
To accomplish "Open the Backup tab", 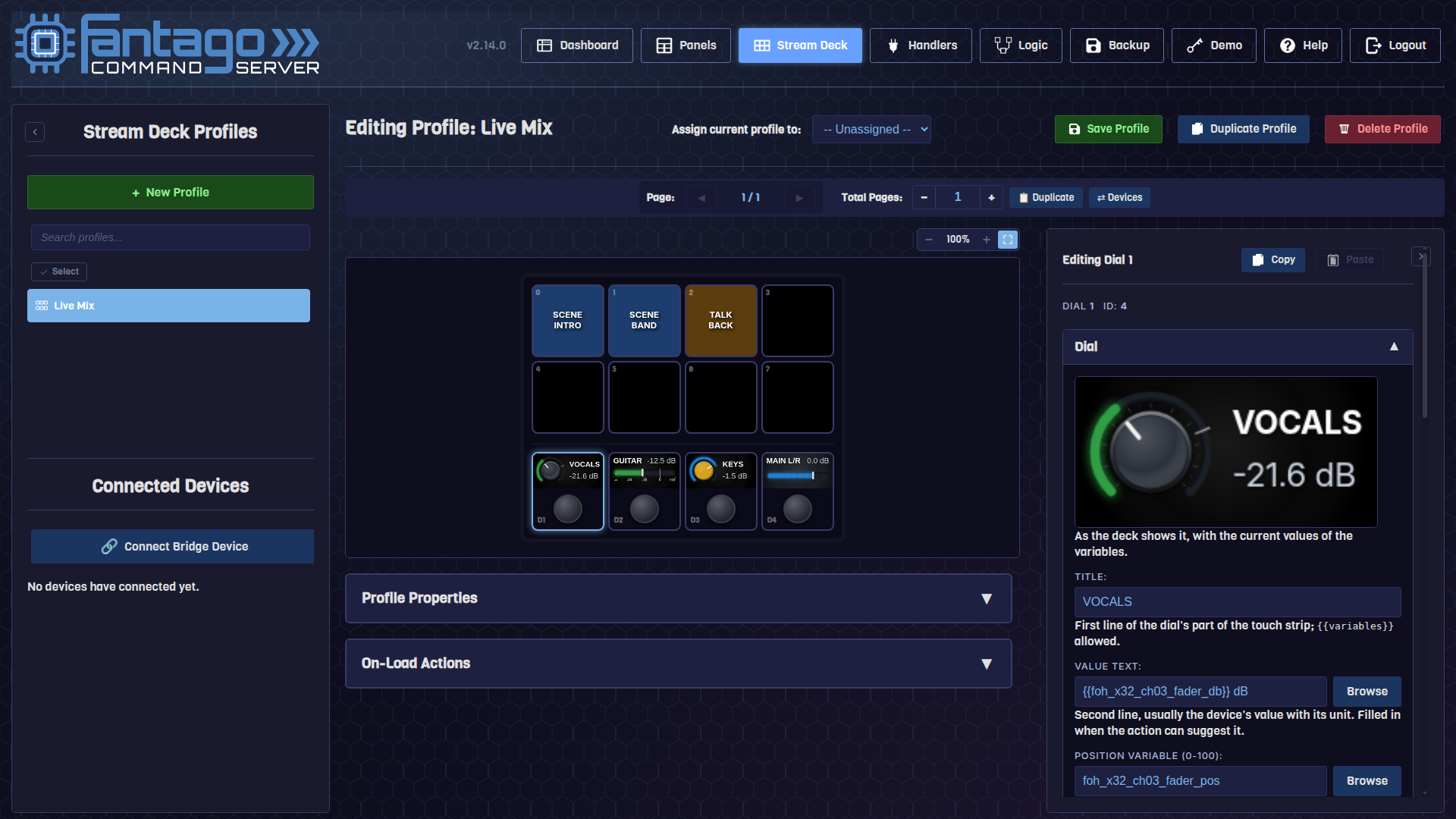I will tap(1117, 45).
